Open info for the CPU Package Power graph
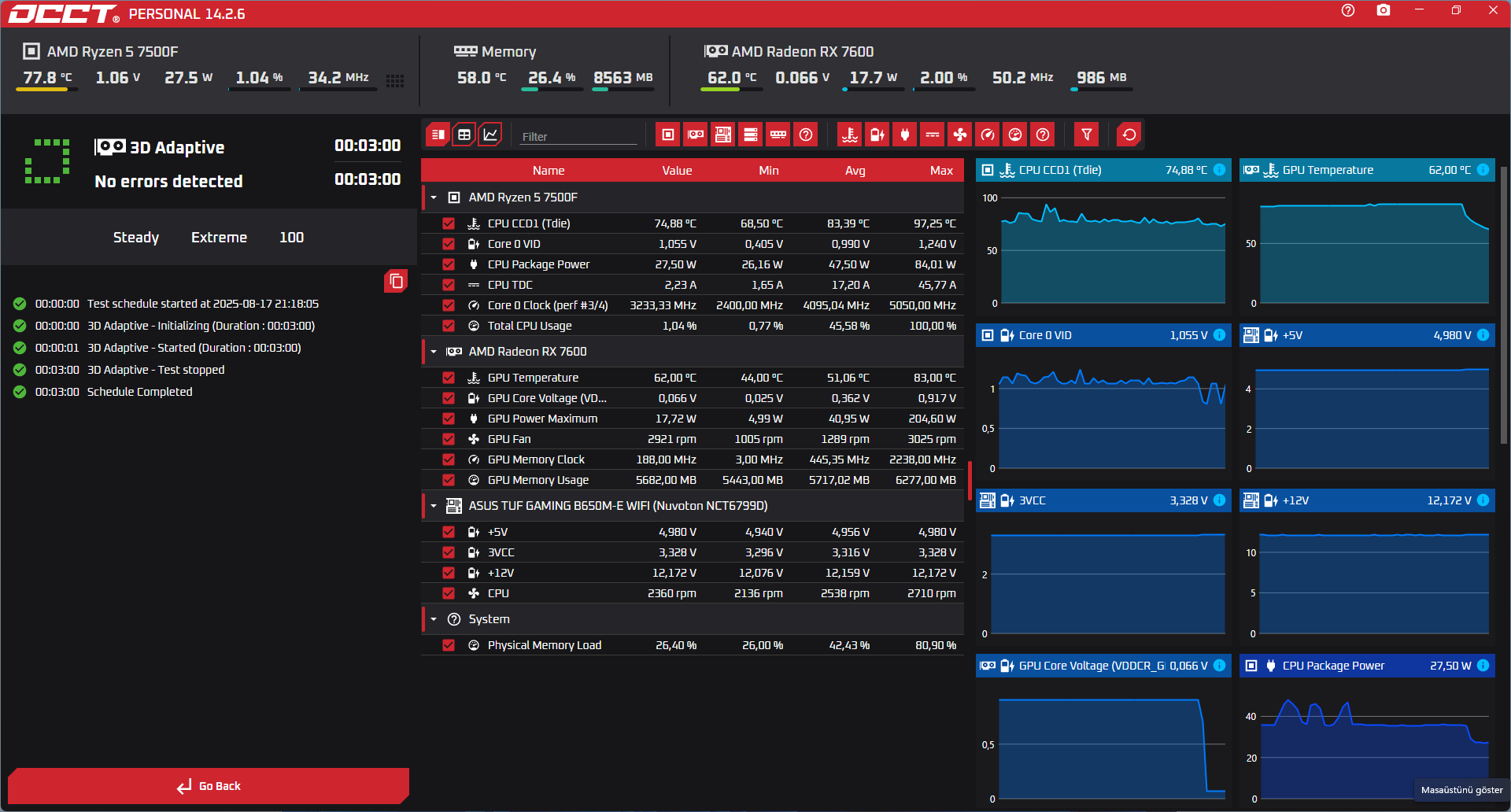Screen dimensions: 1511x812 [x=1483, y=666]
